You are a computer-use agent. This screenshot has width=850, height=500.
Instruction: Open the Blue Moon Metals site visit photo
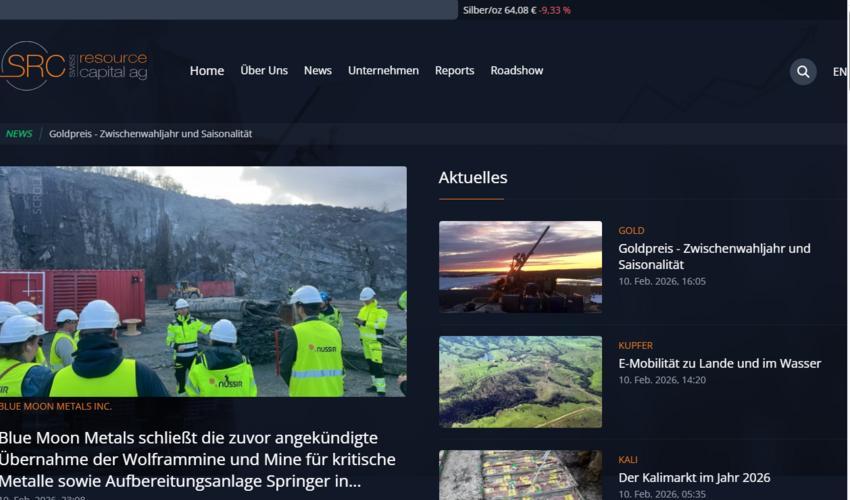coord(203,281)
